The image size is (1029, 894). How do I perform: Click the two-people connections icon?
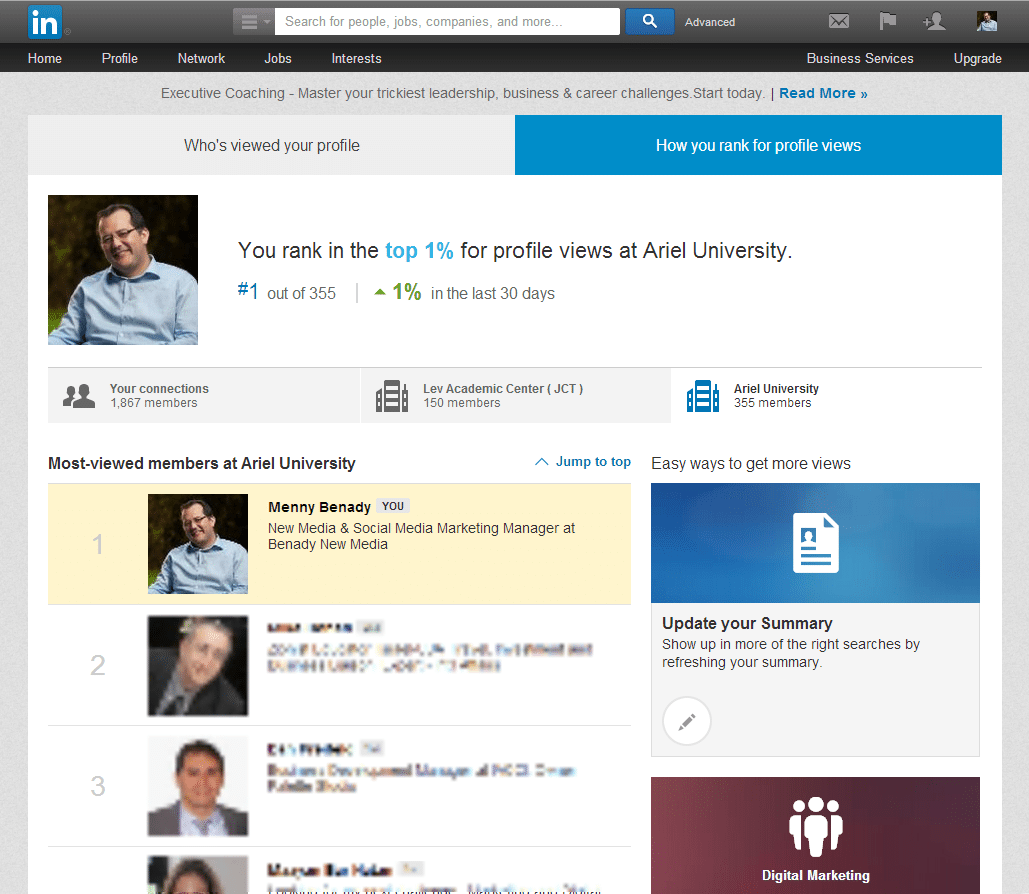(79, 396)
